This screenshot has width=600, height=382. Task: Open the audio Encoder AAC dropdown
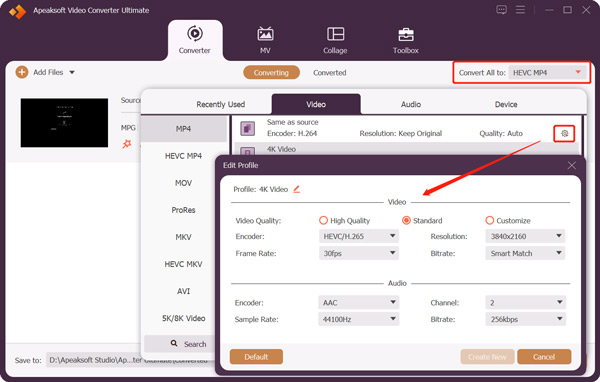[x=359, y=302]
